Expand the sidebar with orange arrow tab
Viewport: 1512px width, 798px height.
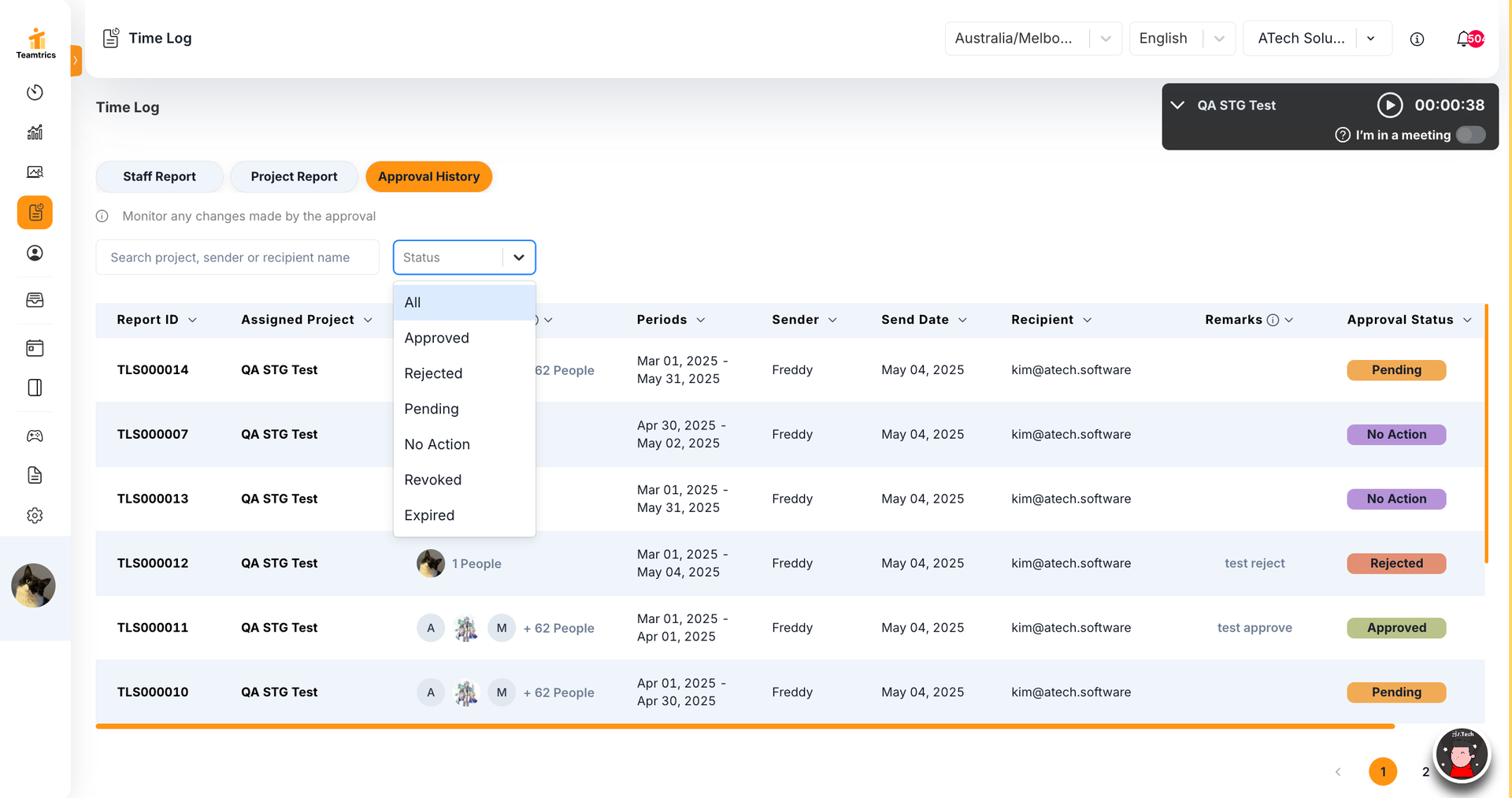click(76, 61)
